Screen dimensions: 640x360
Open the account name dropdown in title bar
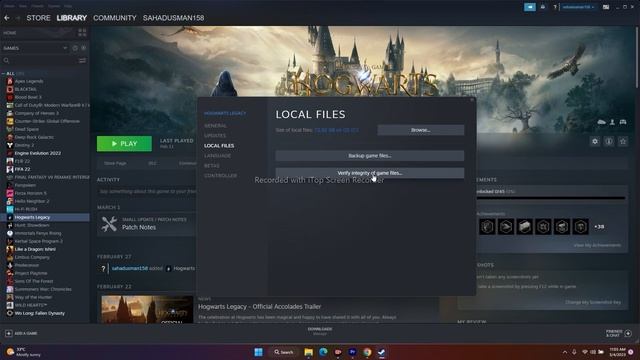coord(578,7)
